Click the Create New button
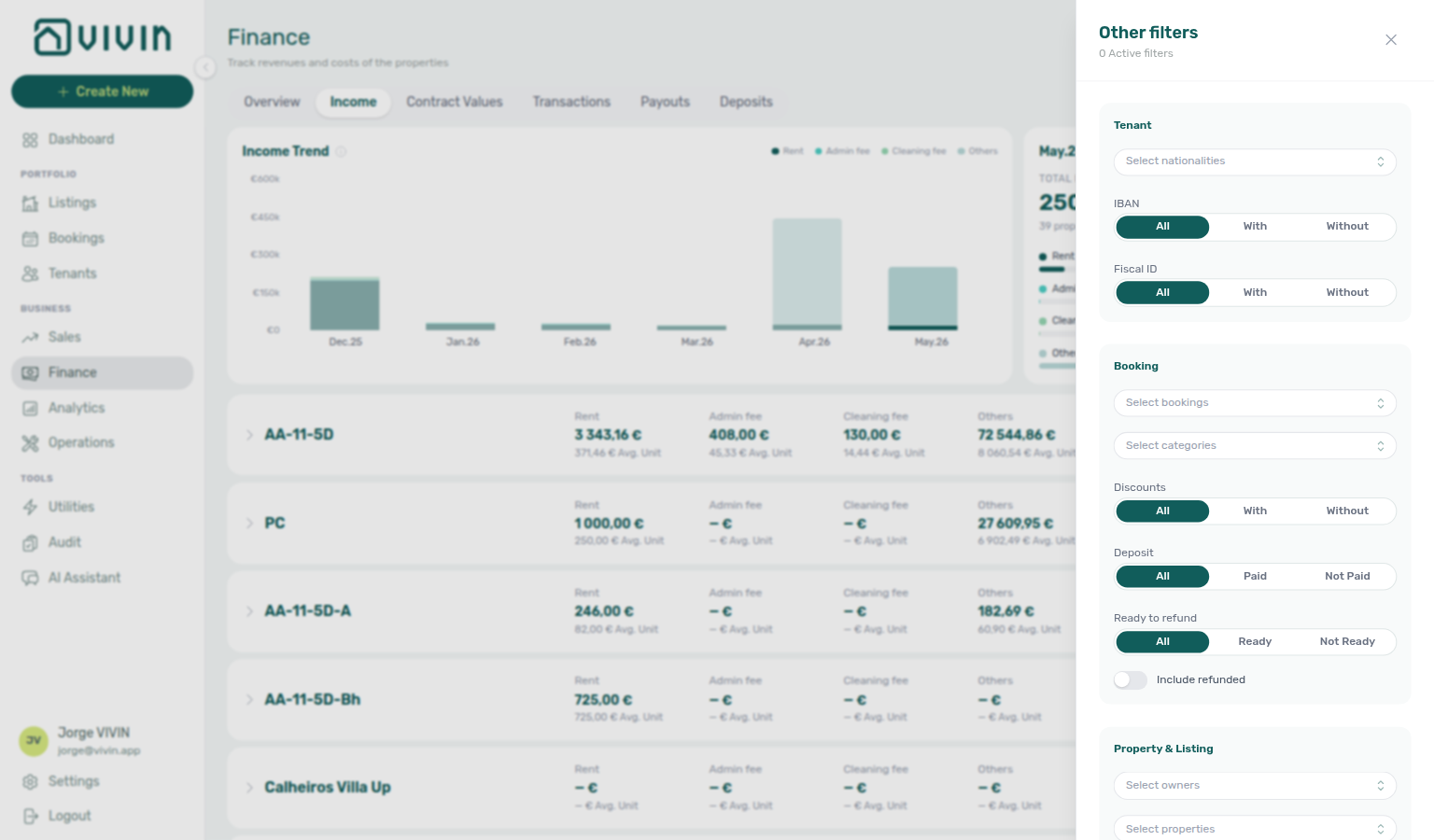Viewport: 1434px width, 840px height. (x=103, y=91)
